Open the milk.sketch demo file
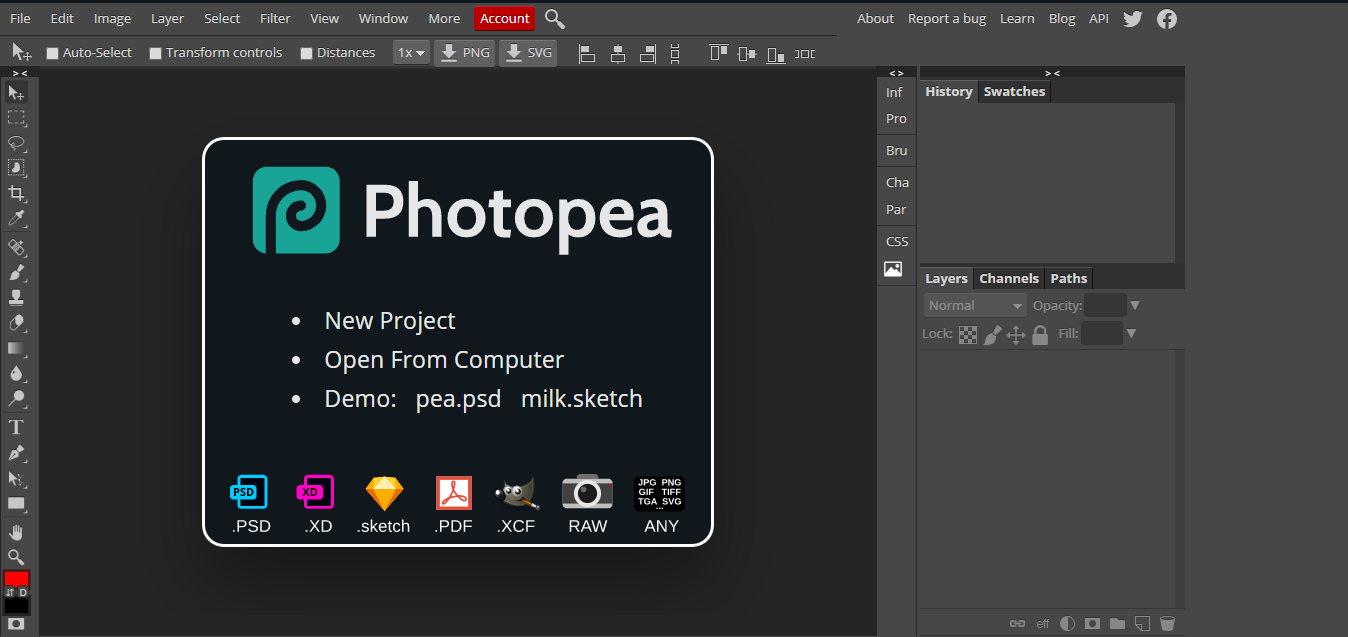 582,399
